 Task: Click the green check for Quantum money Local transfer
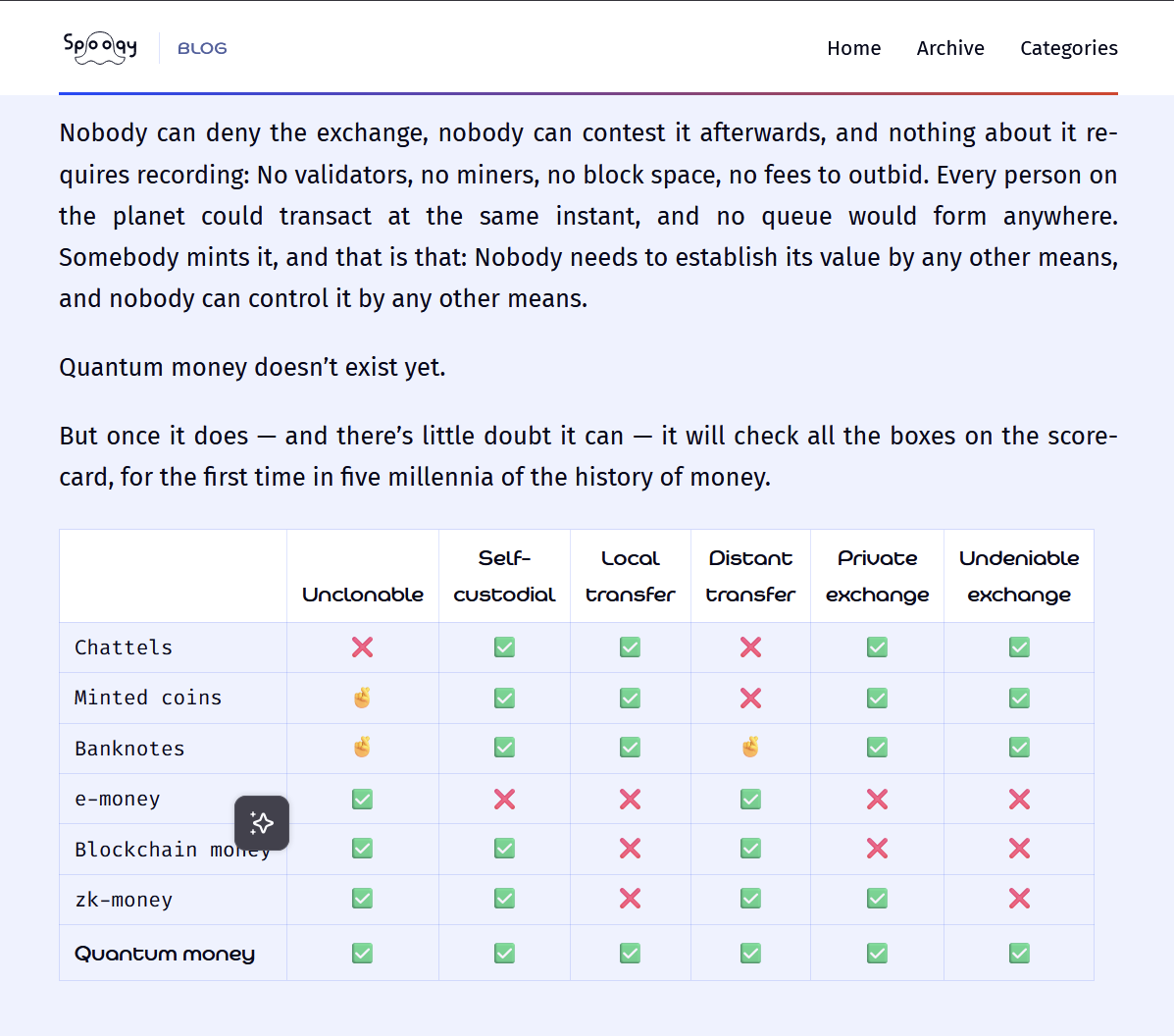coord(630,954)
